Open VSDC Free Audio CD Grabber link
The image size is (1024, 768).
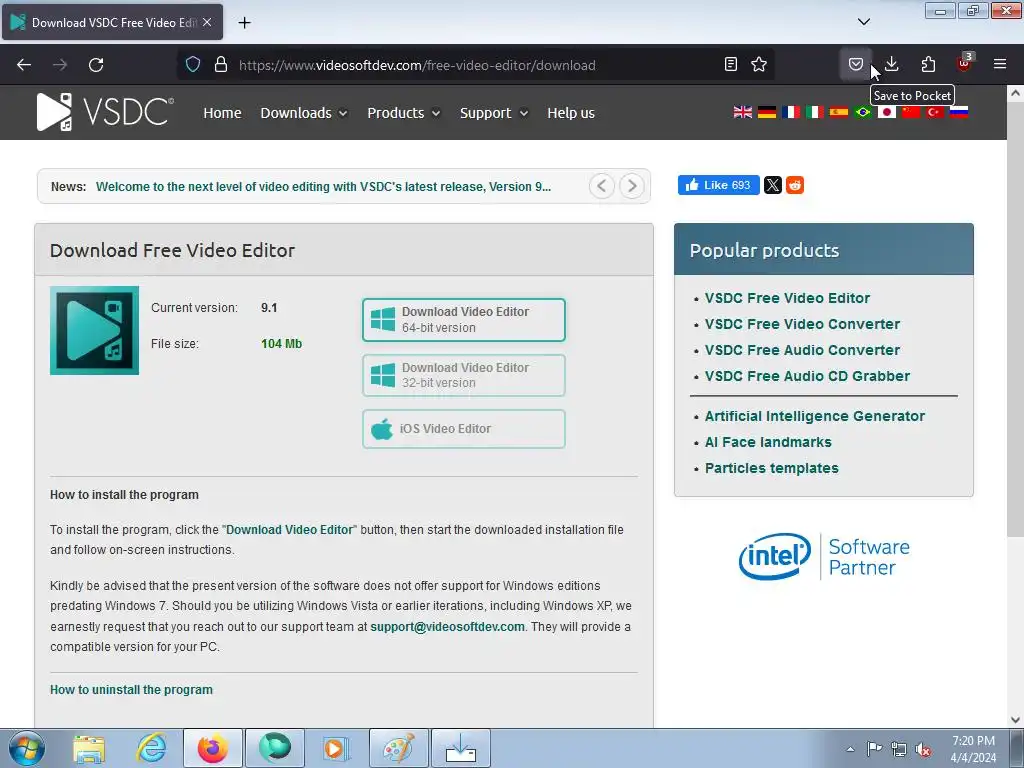(807, 376)
